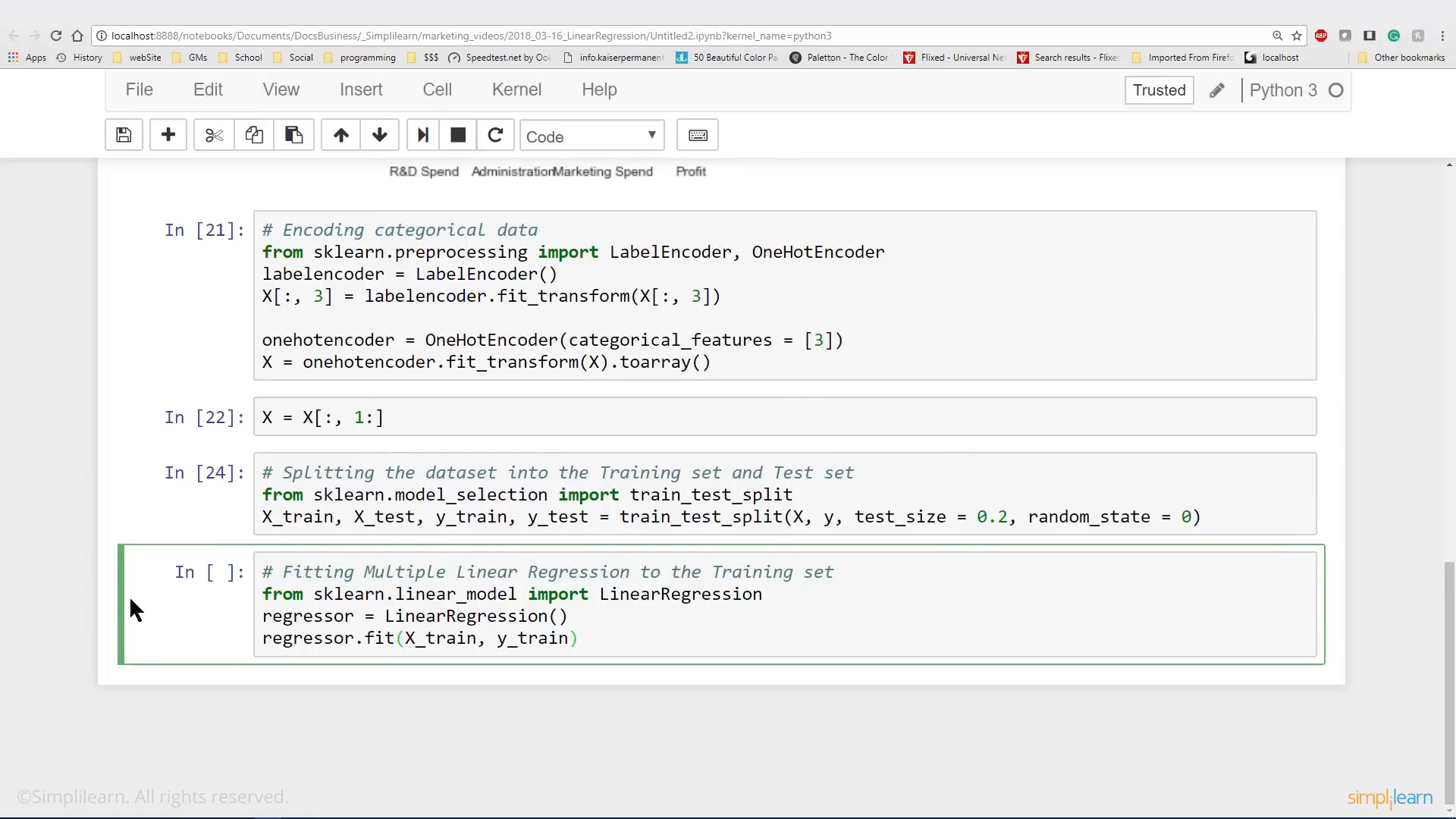
Task: Insert a new cell below with the plus icon
Action: point(168,136)
